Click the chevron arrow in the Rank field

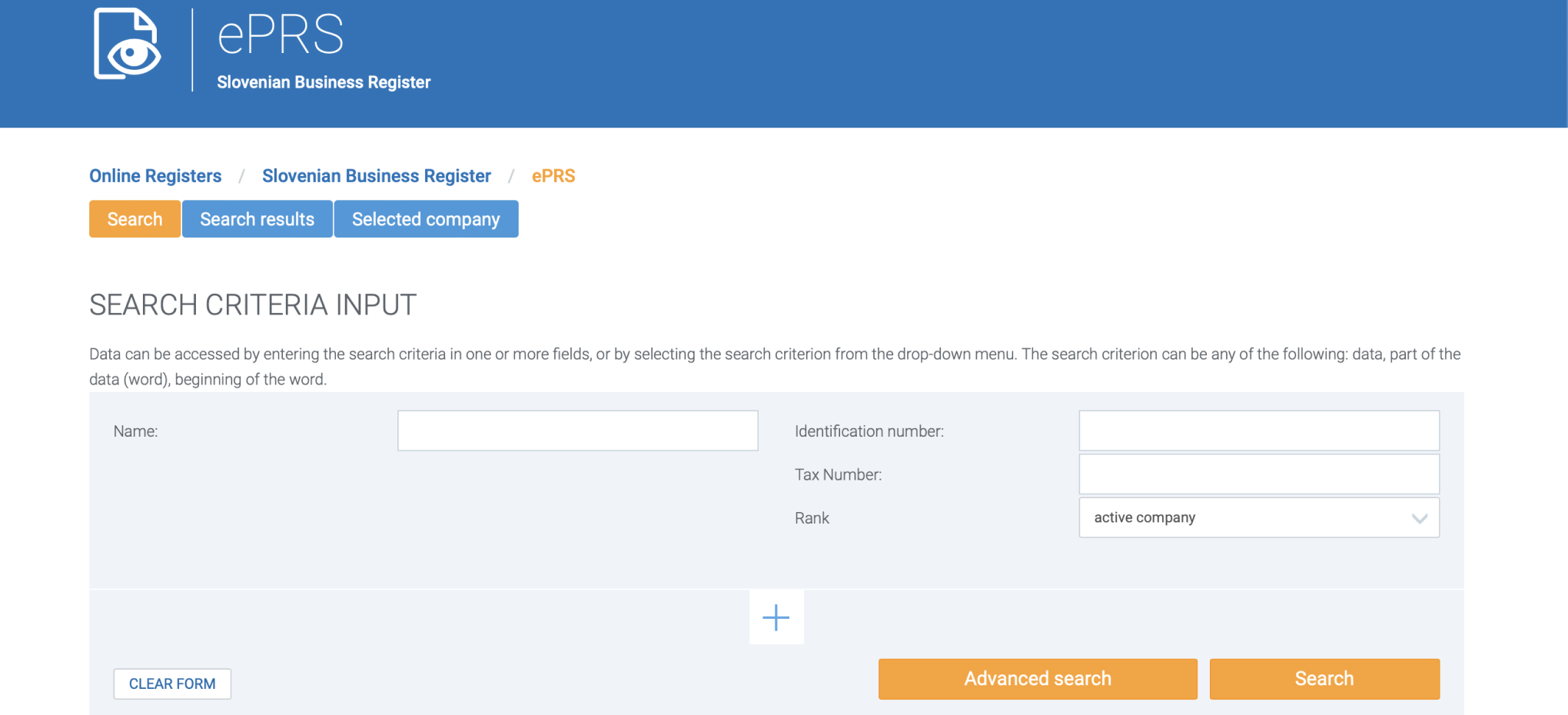coord(1419,518)
